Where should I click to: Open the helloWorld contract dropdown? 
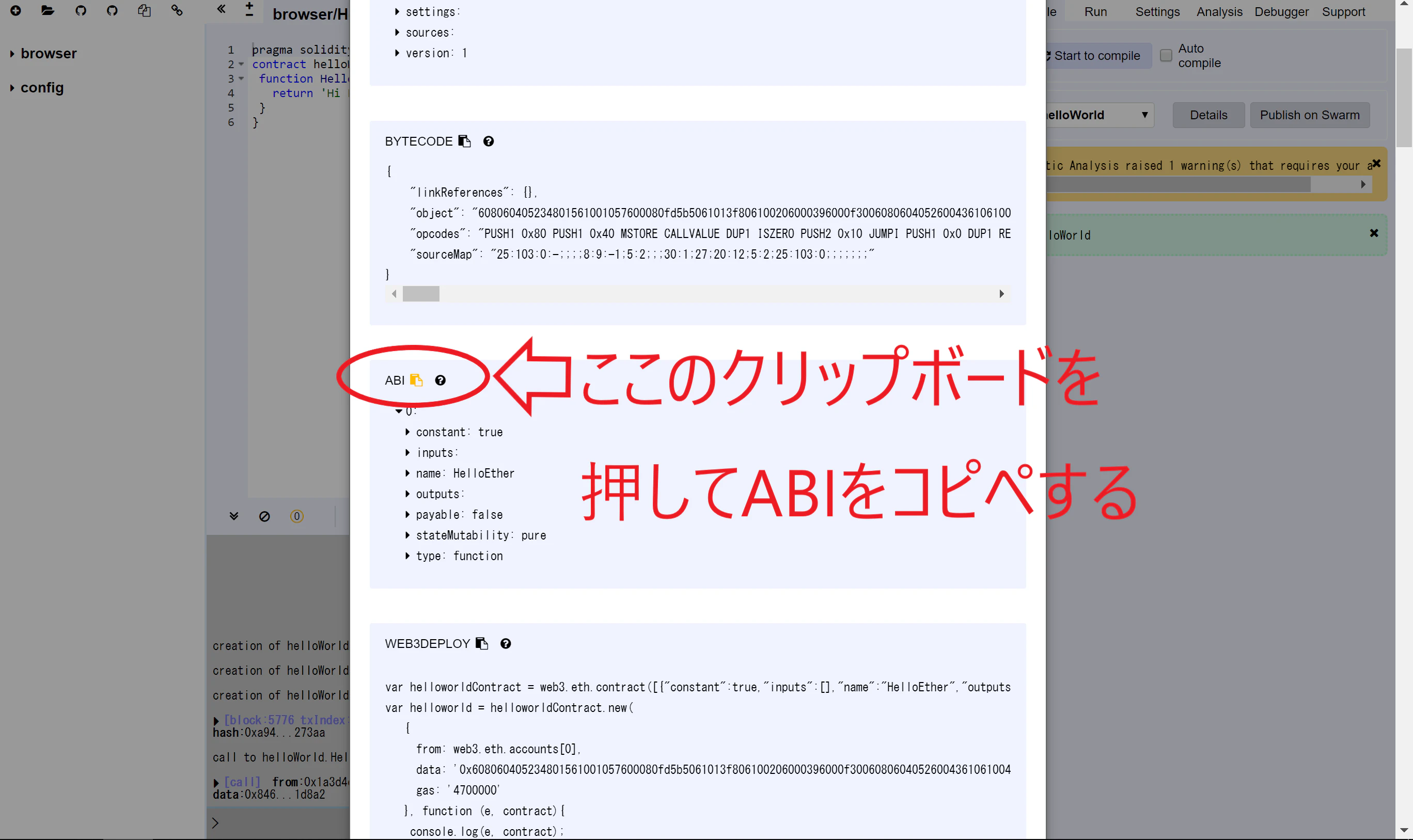tap(1100, 115)
